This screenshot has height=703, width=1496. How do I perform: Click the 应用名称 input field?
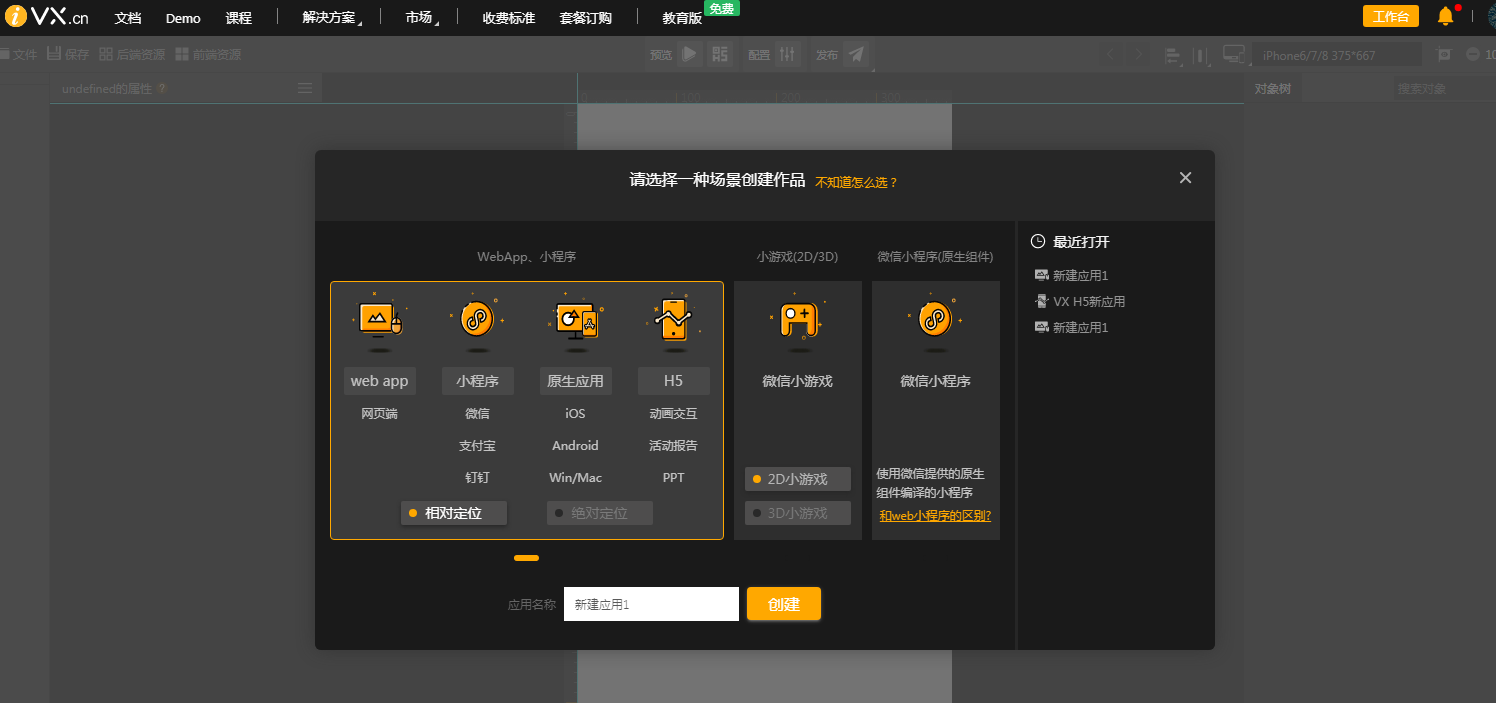pos(651,604)
